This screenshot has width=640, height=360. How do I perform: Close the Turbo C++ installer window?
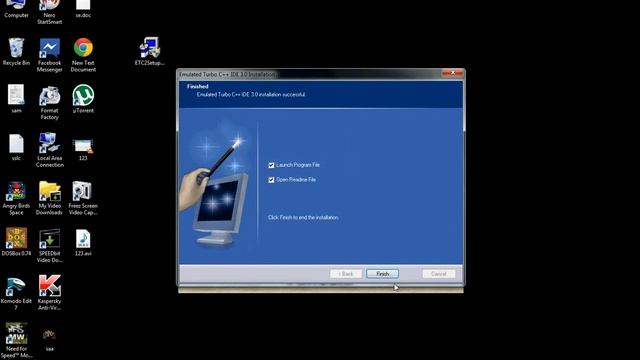click(x=453, y=73)
